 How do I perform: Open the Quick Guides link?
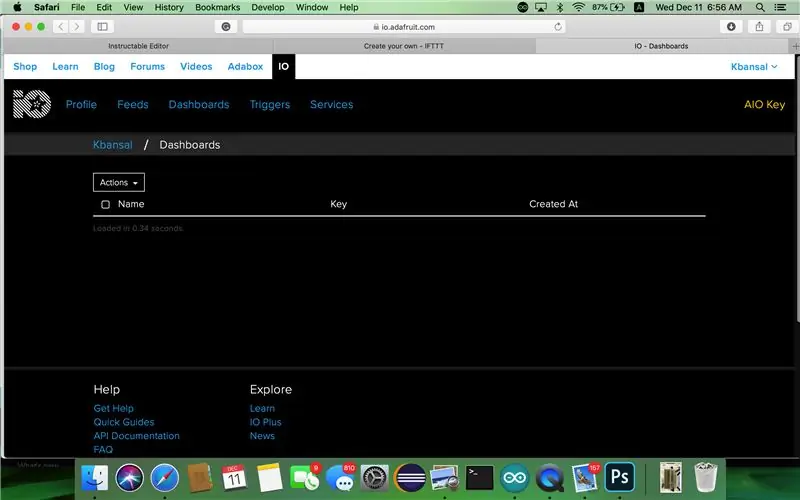[123, 422]
